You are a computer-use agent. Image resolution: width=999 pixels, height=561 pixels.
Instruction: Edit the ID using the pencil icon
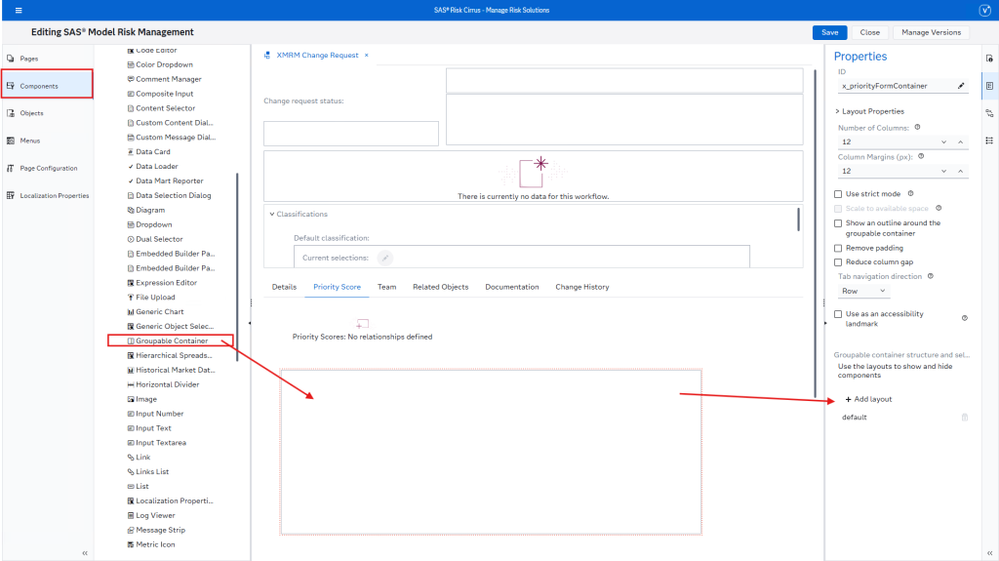click(x=961, y=85)
